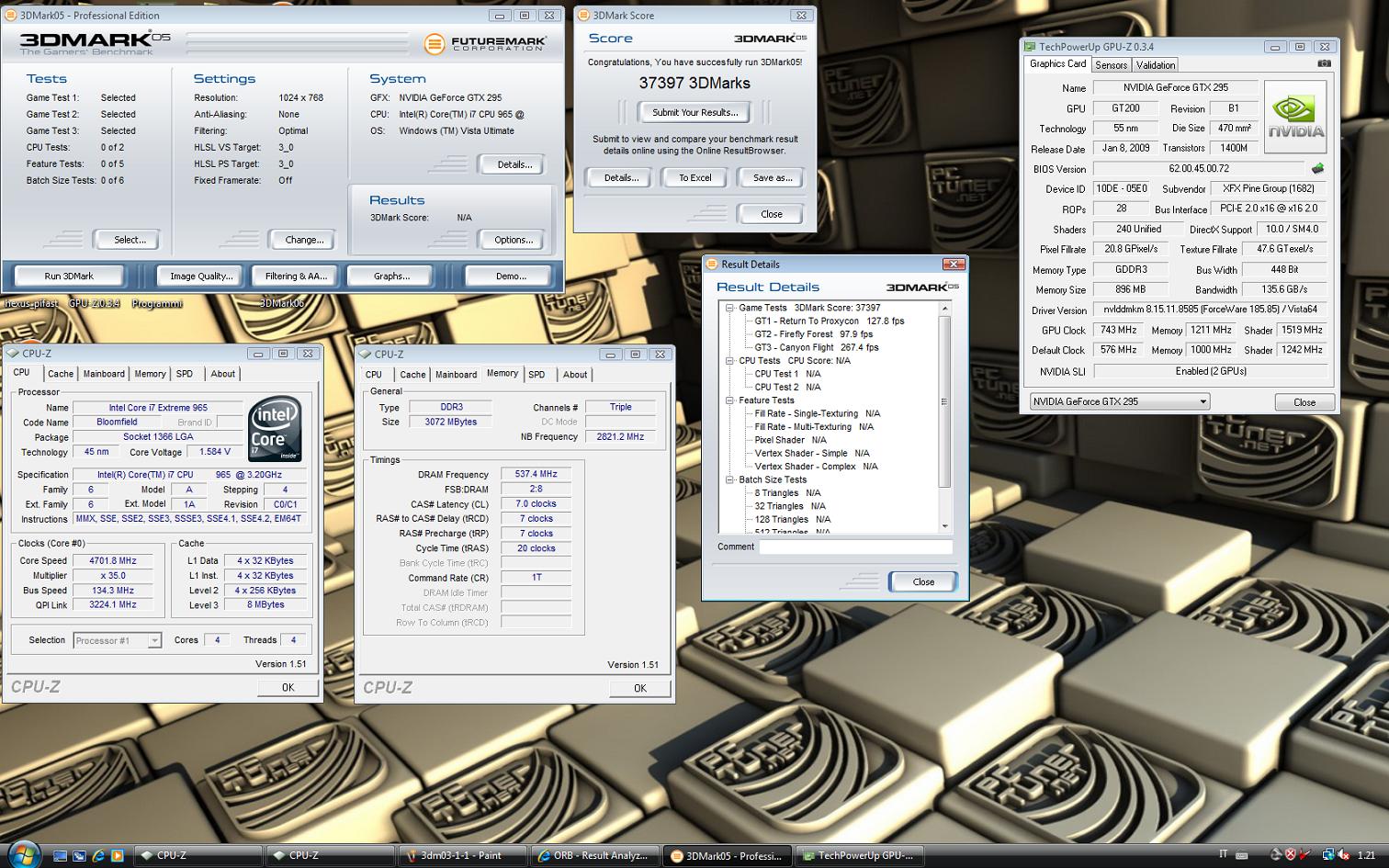Click the GPU-Z title bar icon
The image size is (1389, 868).
point(1030,47)
